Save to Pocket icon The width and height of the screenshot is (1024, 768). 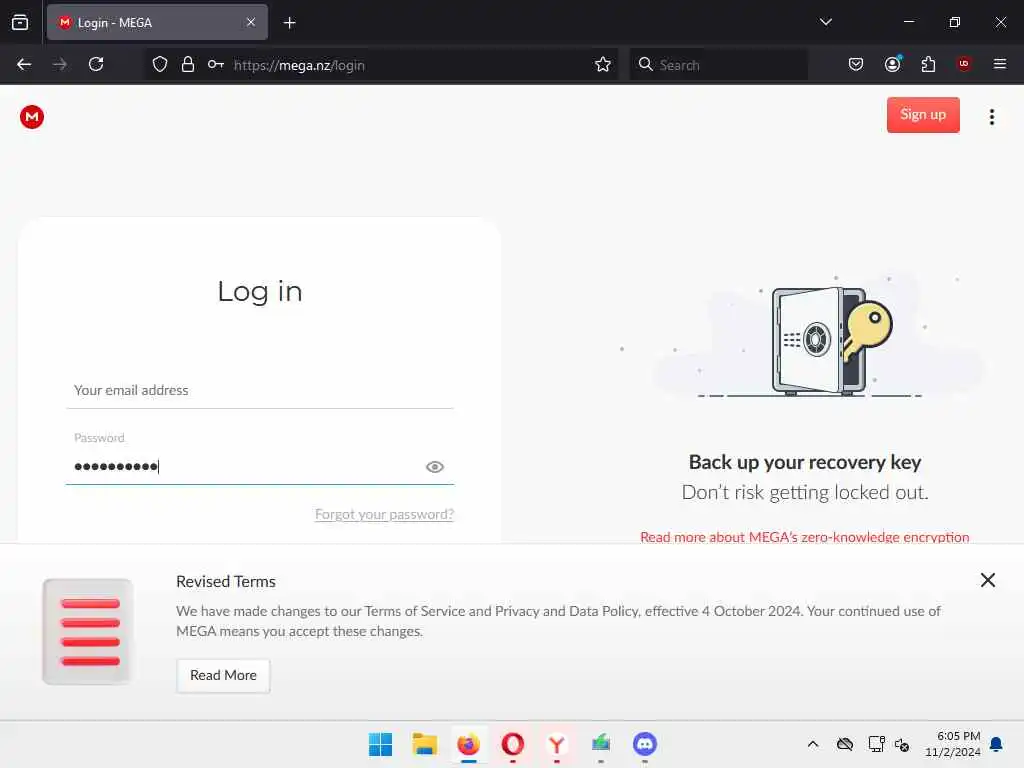pyautogui.click(x=856, y=64)
